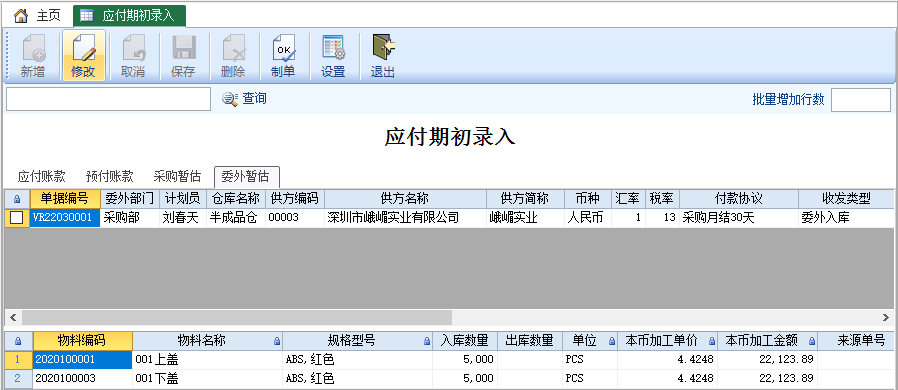This screenshot has height=390, width=898.
Task: Click horizontal scrollbar right arrow
Action: point(886,317)
